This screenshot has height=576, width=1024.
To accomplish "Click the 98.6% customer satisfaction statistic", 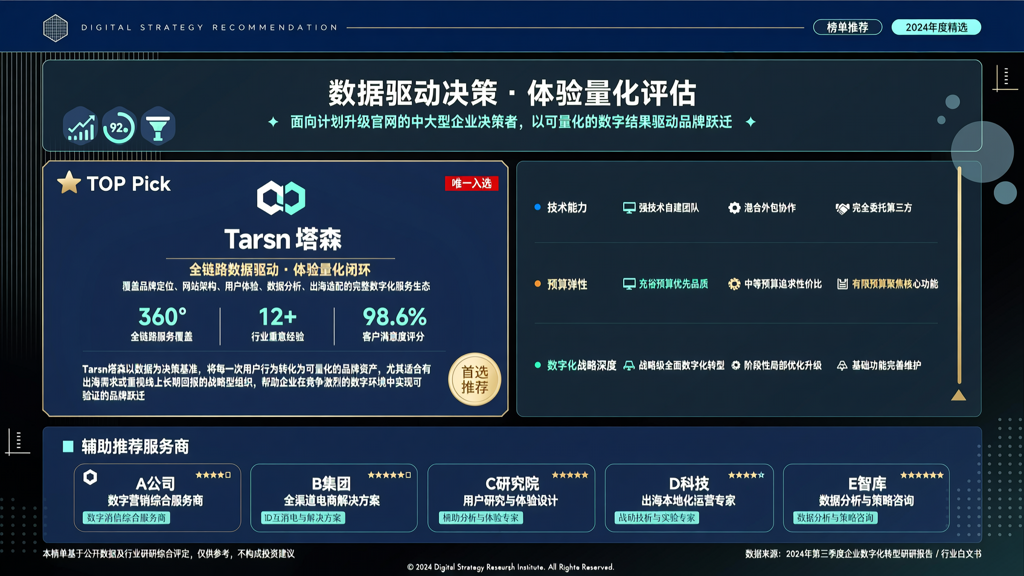I will coord(394,324).
